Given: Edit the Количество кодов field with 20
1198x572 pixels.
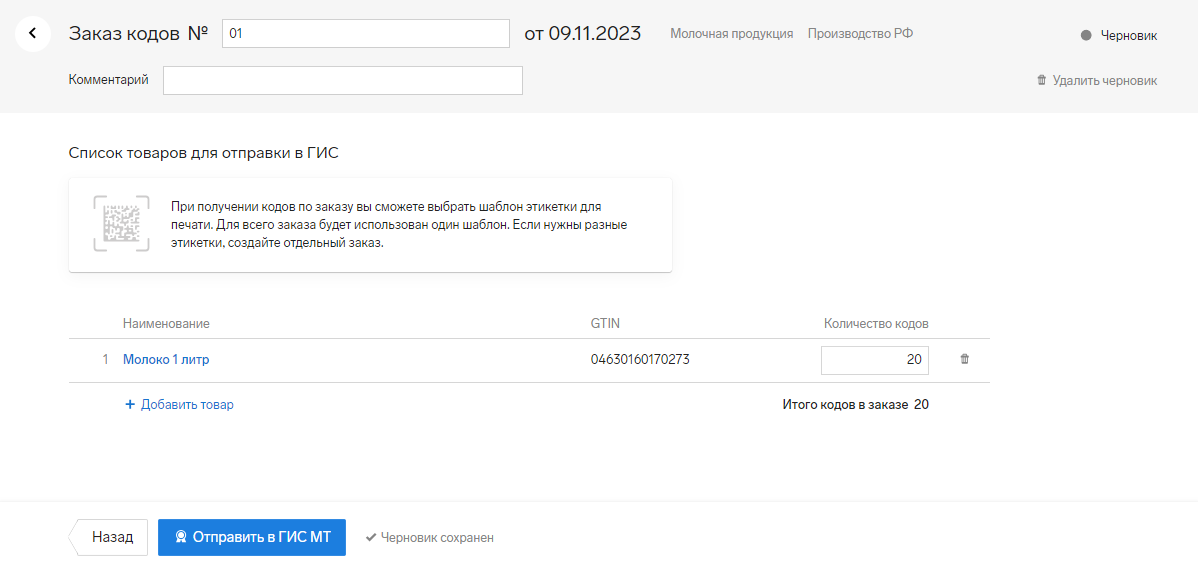Looking at the screenshot, I should pyautogui.click(x=875, y=360).
